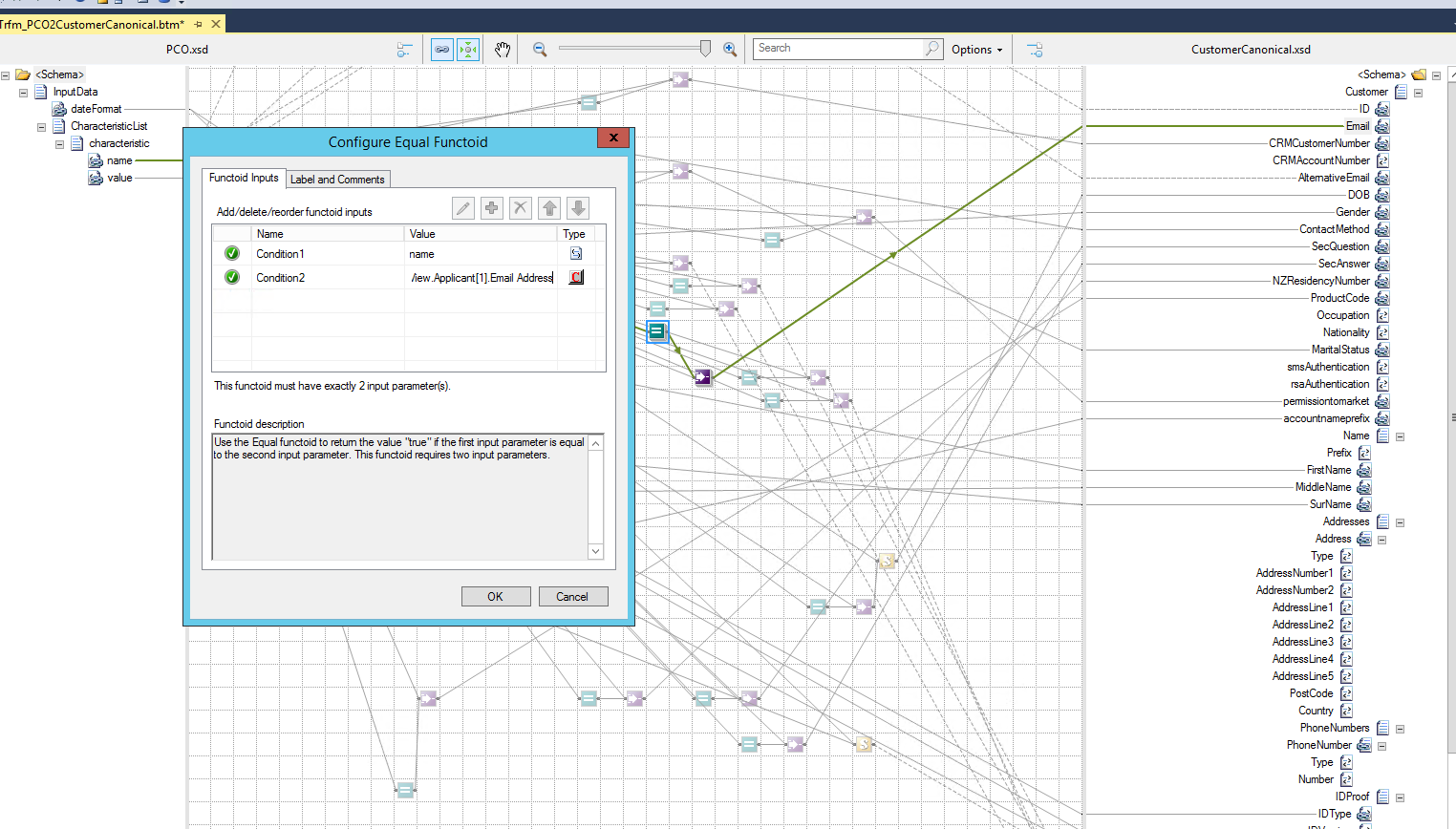Open the Options dropdown

tap(977, 50)
